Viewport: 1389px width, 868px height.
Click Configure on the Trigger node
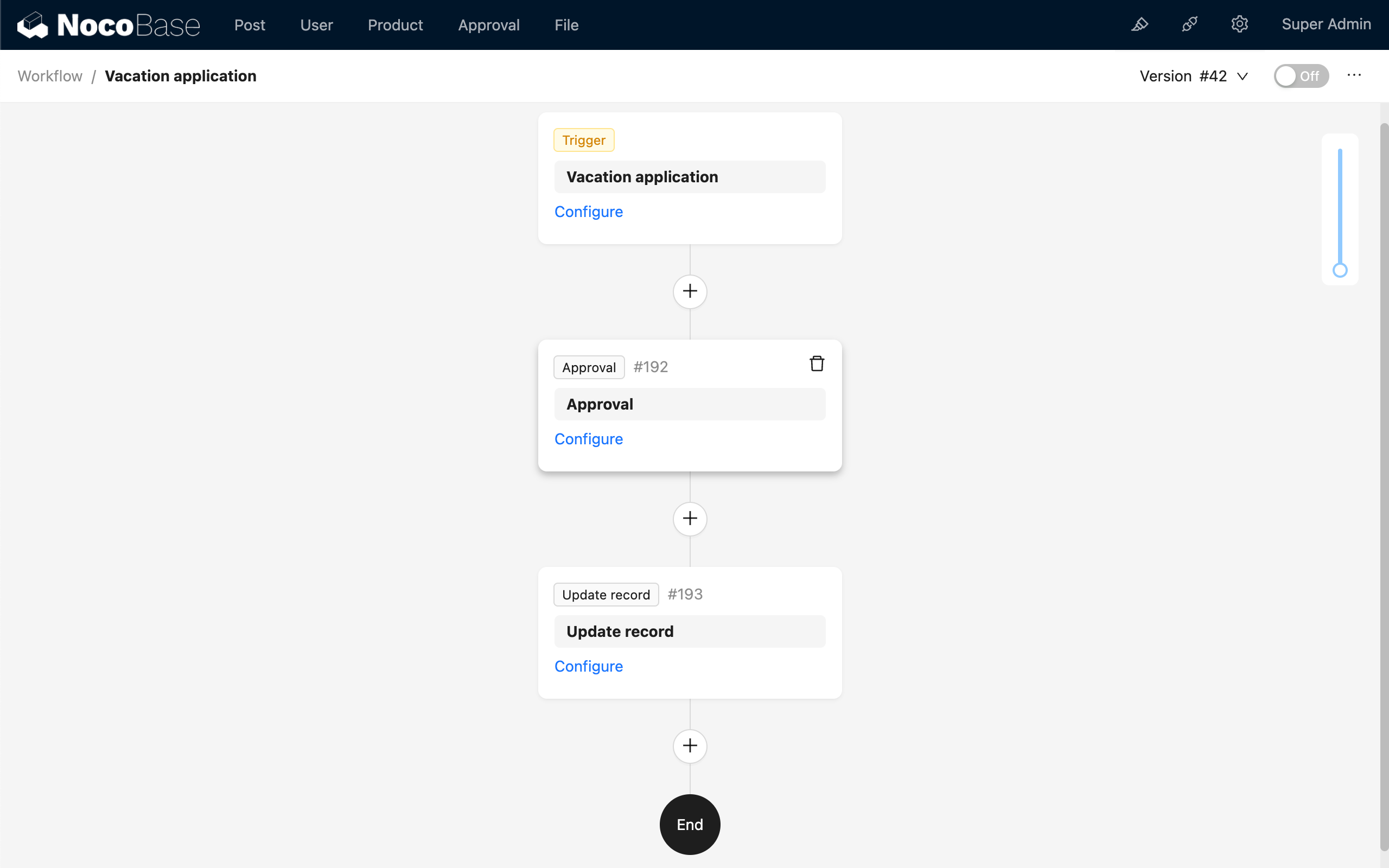pos(588,212)
